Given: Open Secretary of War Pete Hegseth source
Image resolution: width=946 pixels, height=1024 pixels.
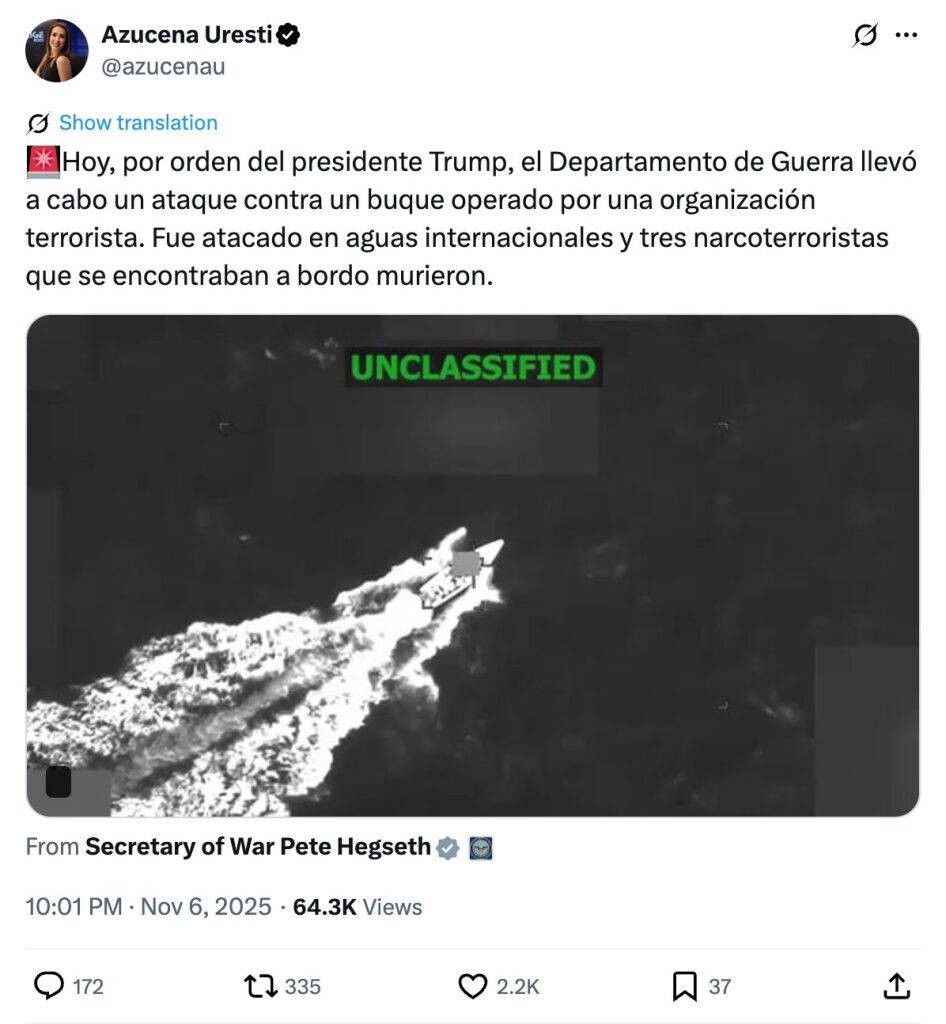Looking at the screenshot, I should (x=258, y=847).
